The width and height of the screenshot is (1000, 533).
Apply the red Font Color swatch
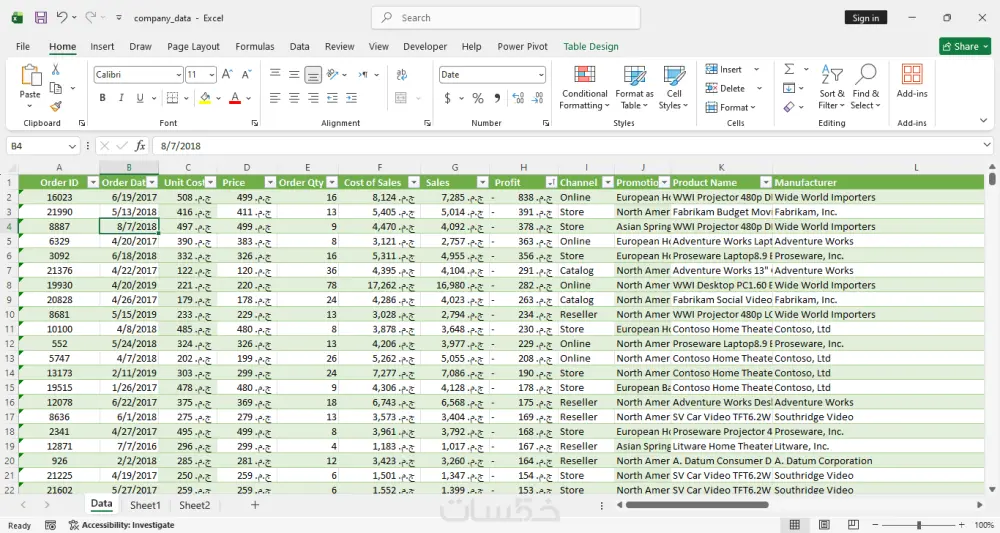click(235, 98)
